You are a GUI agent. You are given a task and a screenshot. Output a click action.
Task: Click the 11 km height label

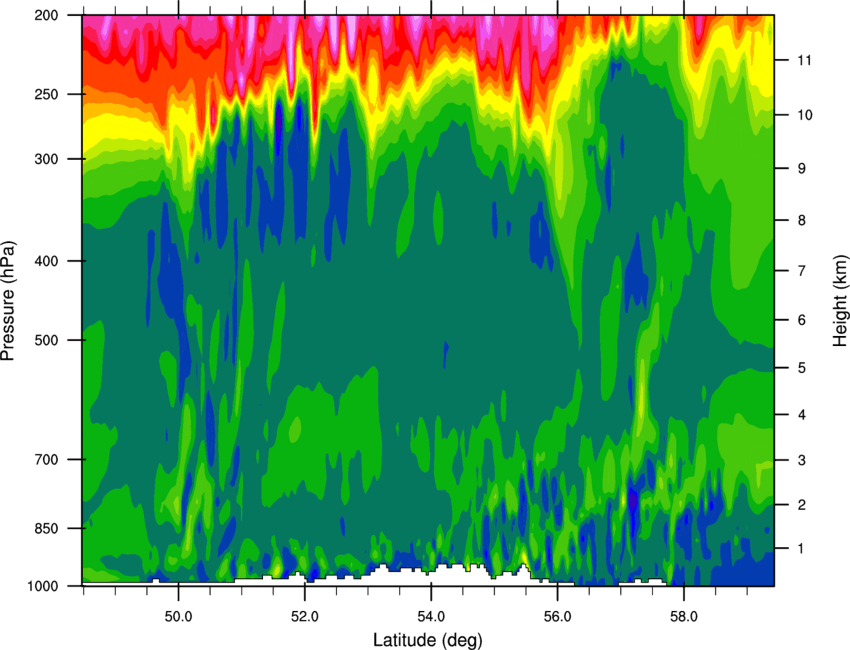[x=806, y=60]
